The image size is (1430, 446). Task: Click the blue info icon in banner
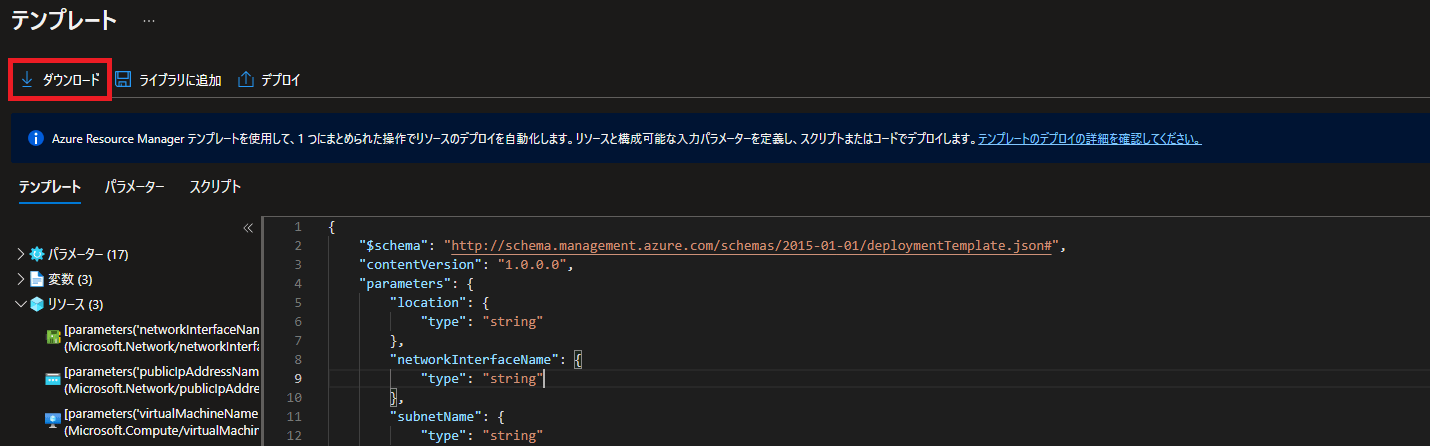[35, 139]
